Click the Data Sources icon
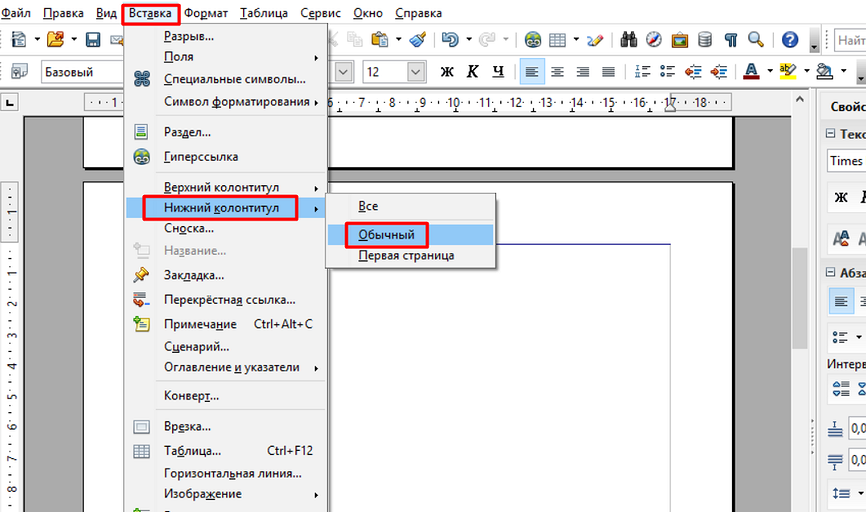The height and width of the screenshot is (512, 866). pyautogui.click(x=705, y=40)
